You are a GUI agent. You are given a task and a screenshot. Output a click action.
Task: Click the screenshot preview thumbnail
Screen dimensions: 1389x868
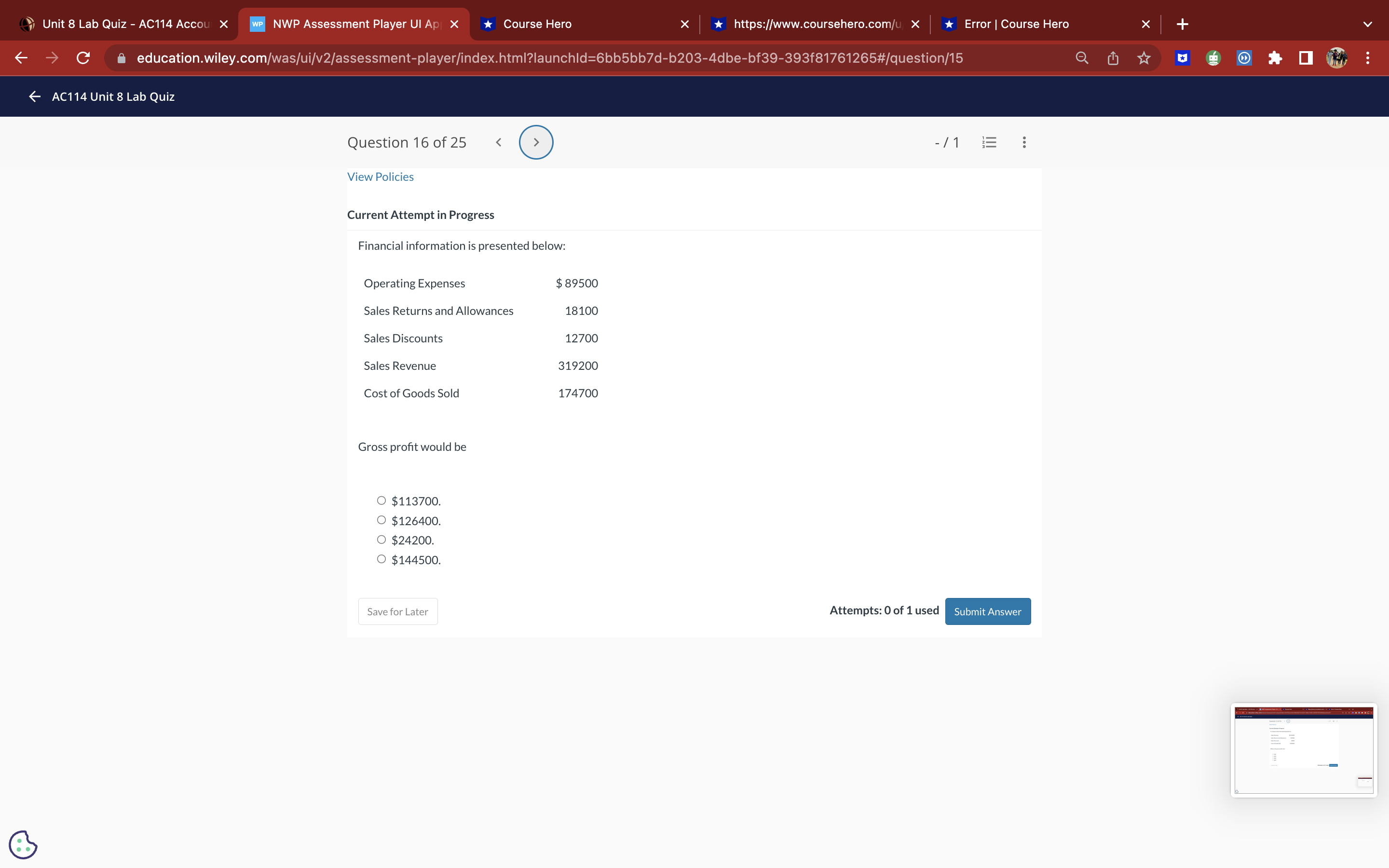pyautogui.click(x=1303, y=750)
